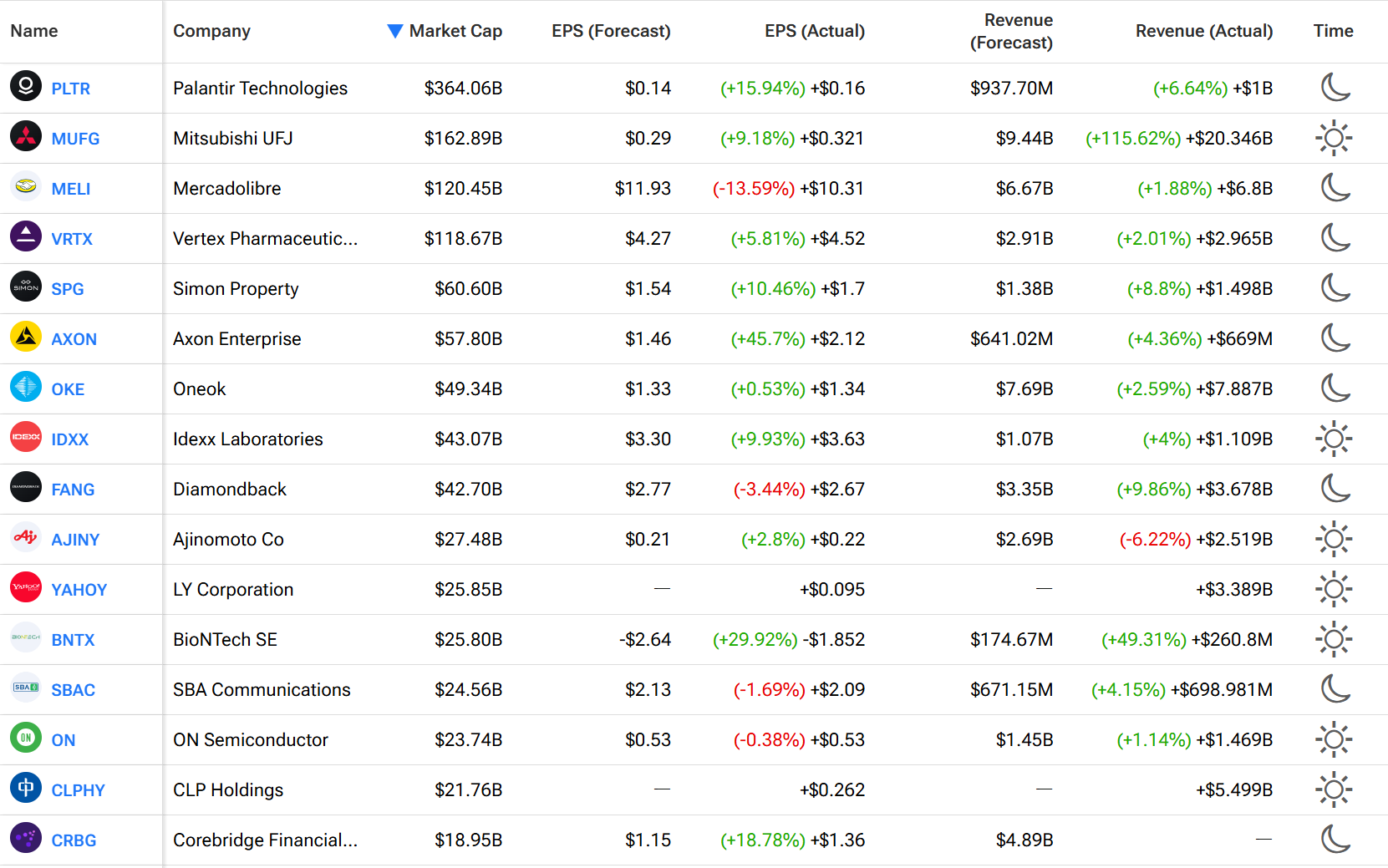Open the OKE ticker link
This screenshot has width=1388, height=868.
coord(68,389)
